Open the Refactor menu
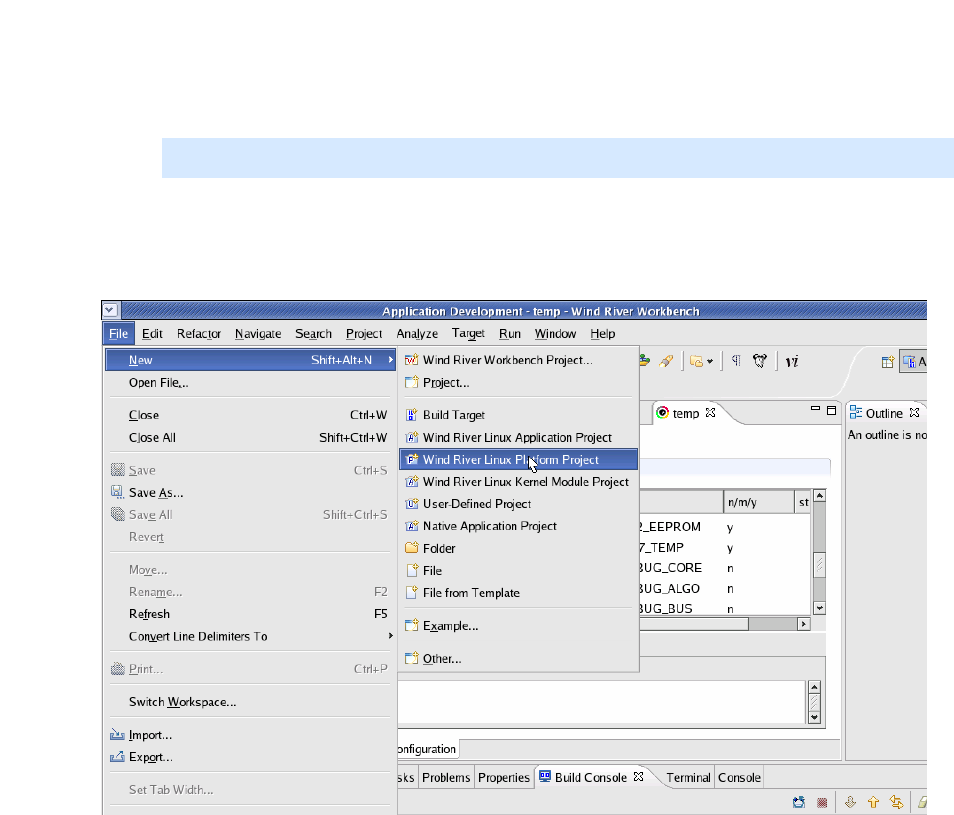This screenshot has height=815, width=954. [199, 334]
